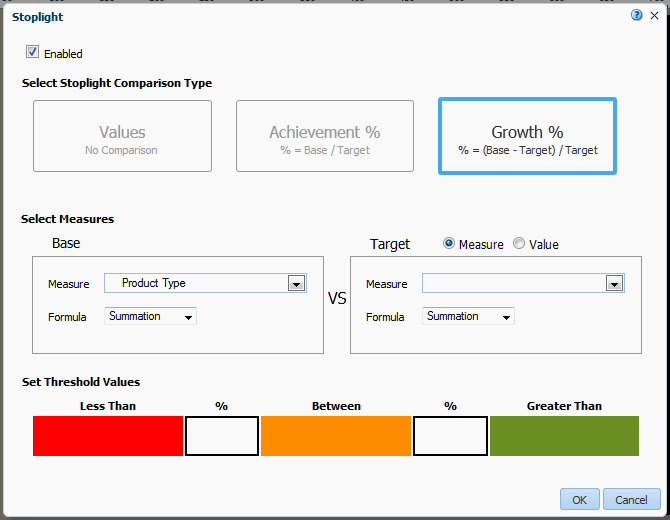
Task: Select Values No Comparison type
Action: coord(122,136)
